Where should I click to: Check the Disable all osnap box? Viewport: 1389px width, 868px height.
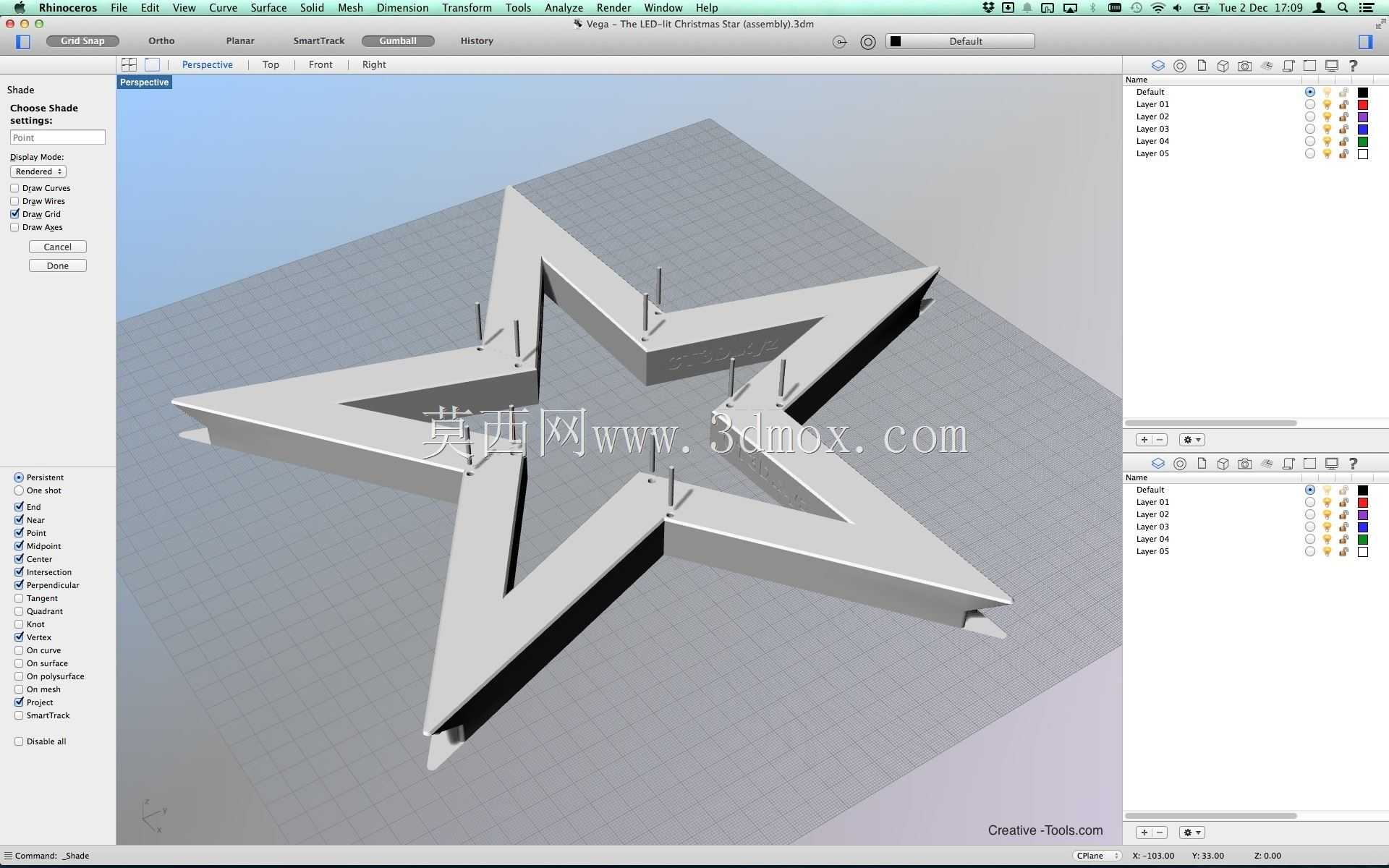point(19,741)
